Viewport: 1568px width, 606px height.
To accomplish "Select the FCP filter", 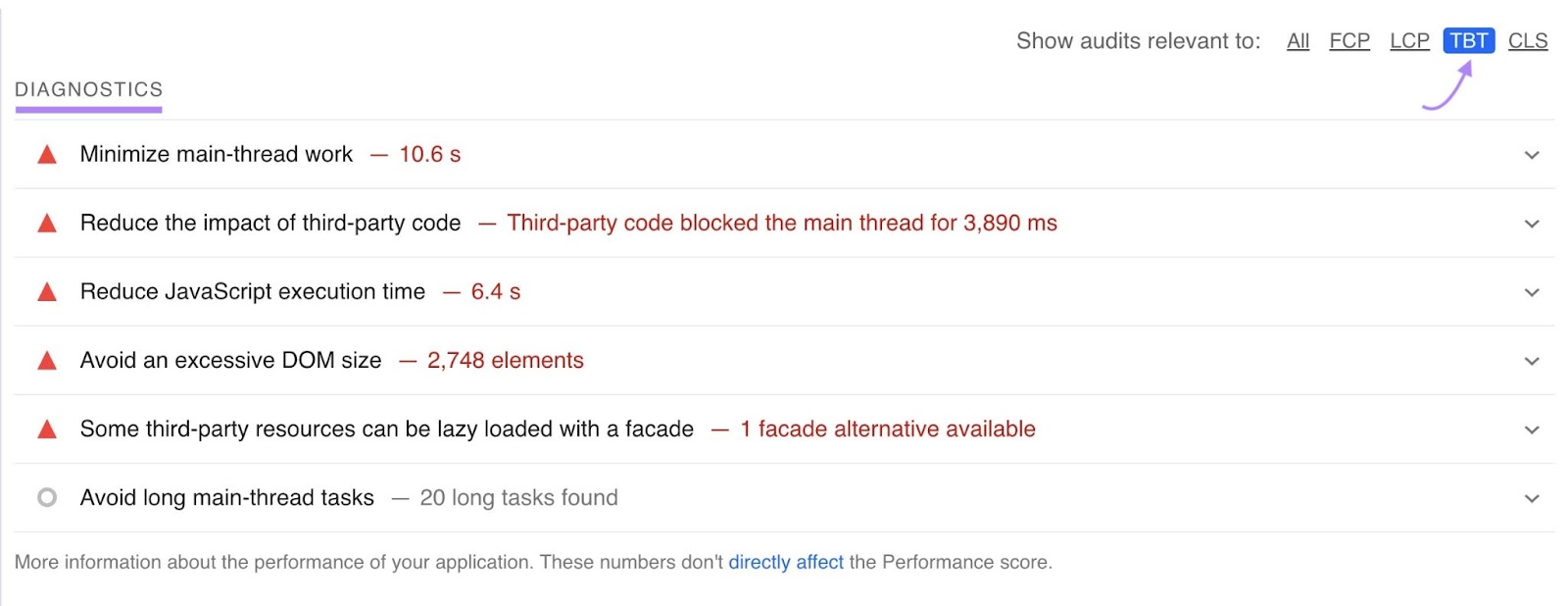I will (1349, 40).
